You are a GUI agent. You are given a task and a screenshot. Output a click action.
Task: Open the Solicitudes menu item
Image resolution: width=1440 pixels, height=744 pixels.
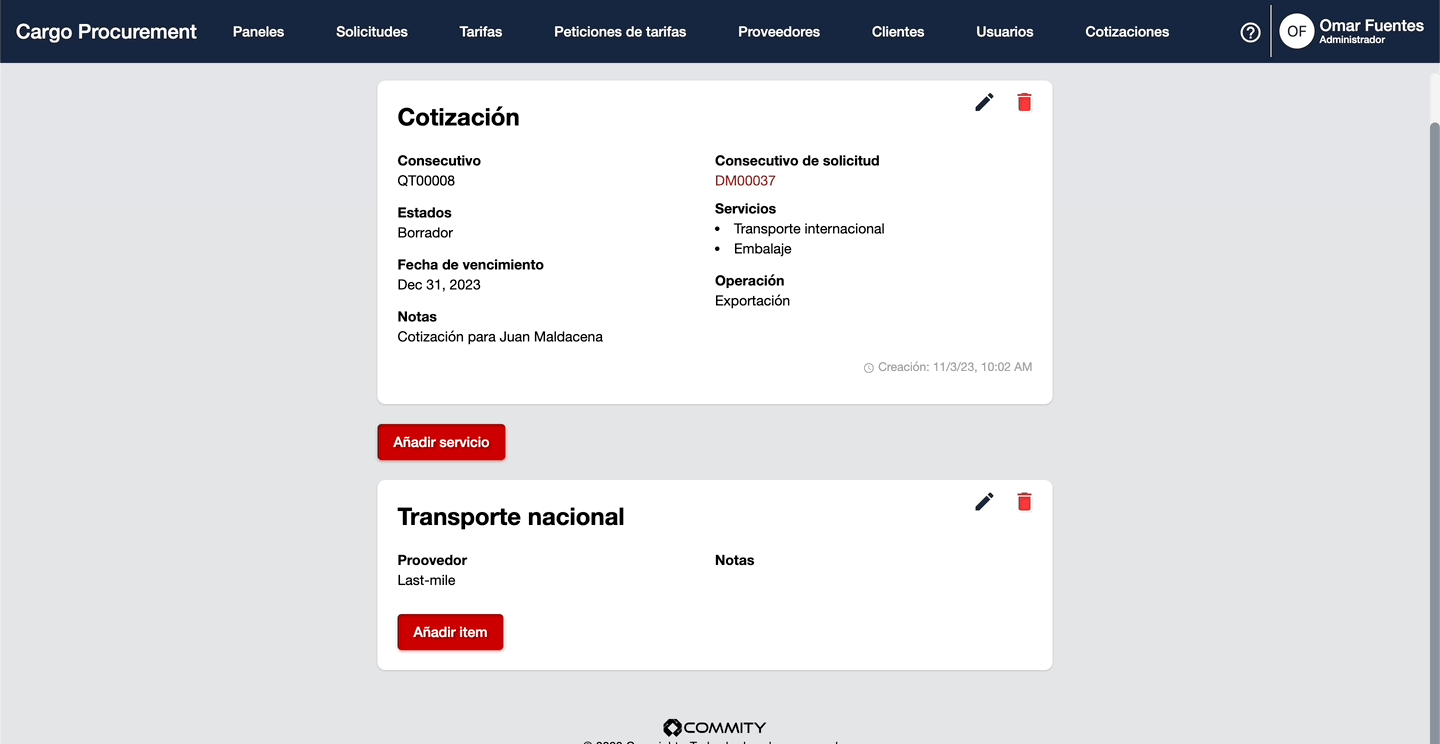372,32
